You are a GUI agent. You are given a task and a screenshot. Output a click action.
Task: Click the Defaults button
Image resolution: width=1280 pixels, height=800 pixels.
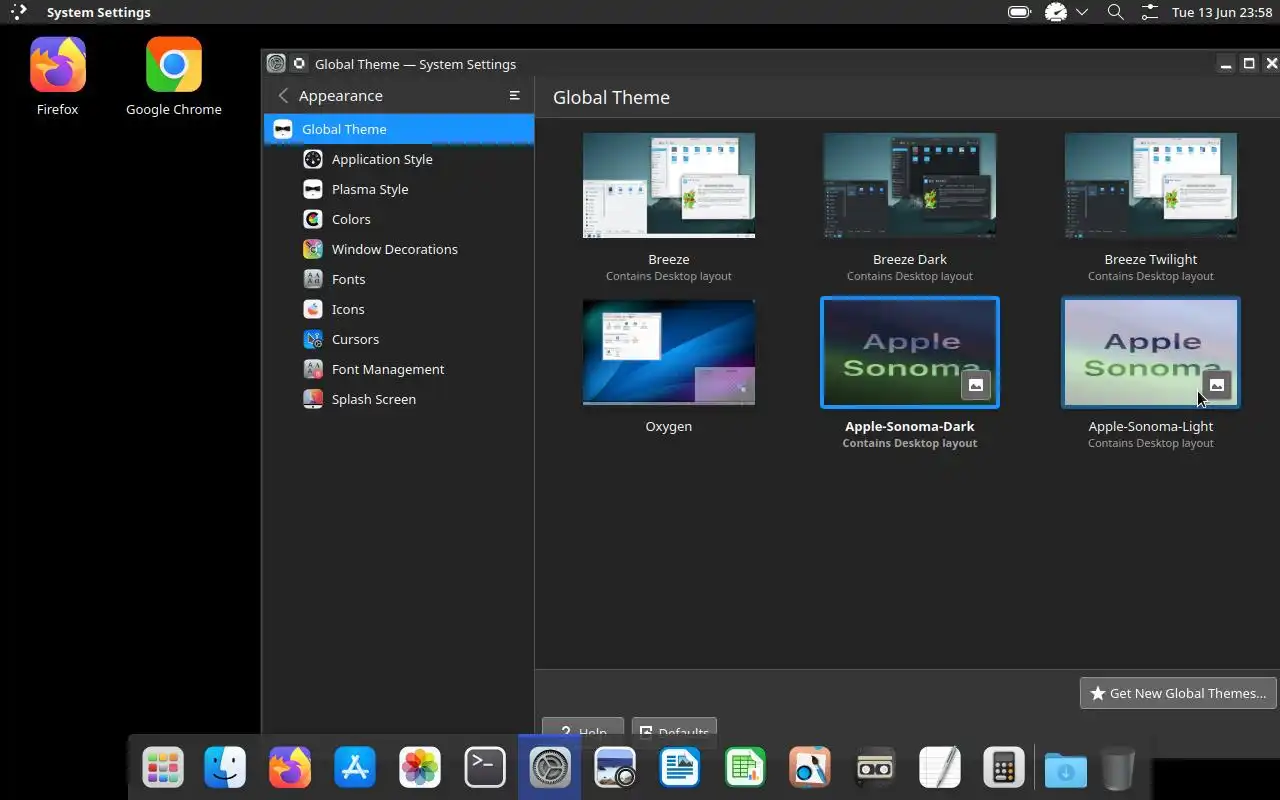tap(674, 731)
